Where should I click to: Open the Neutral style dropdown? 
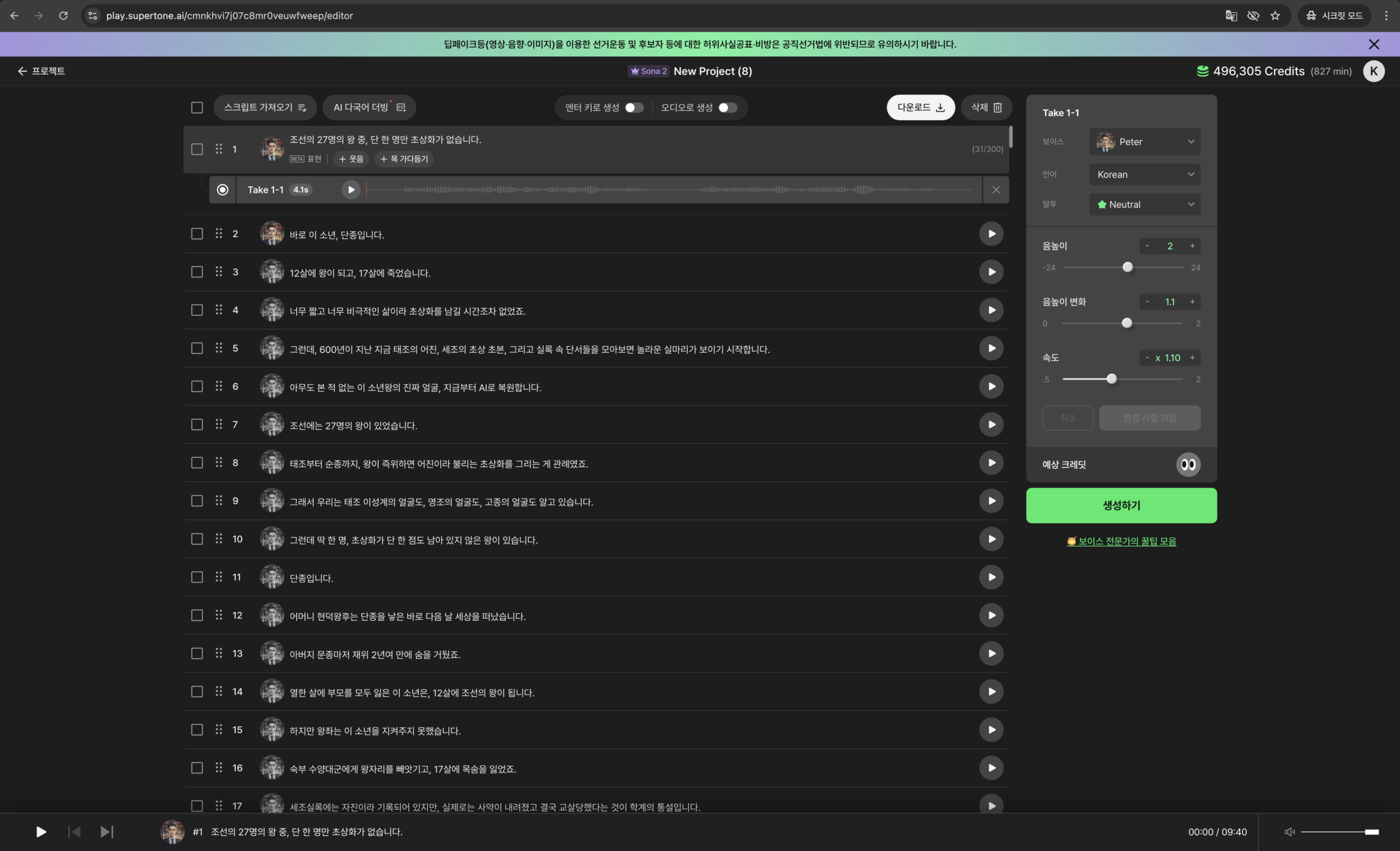click(x=1144, y=204)
